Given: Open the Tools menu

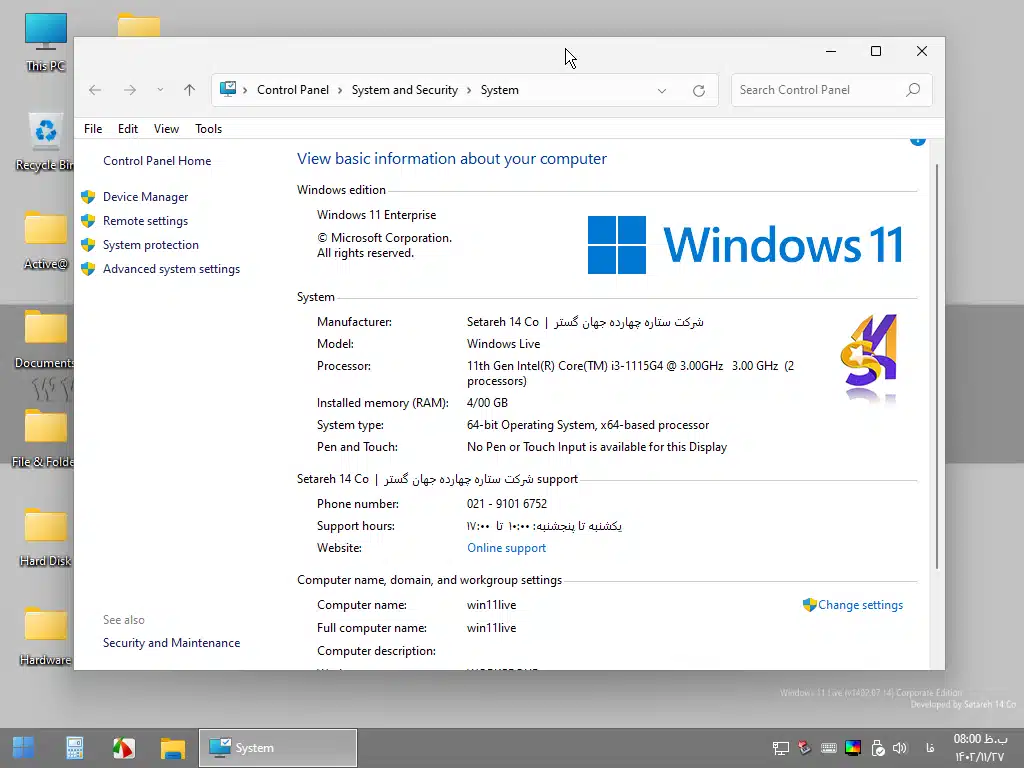Looking at the screenshot, I should tap(208, 129).
